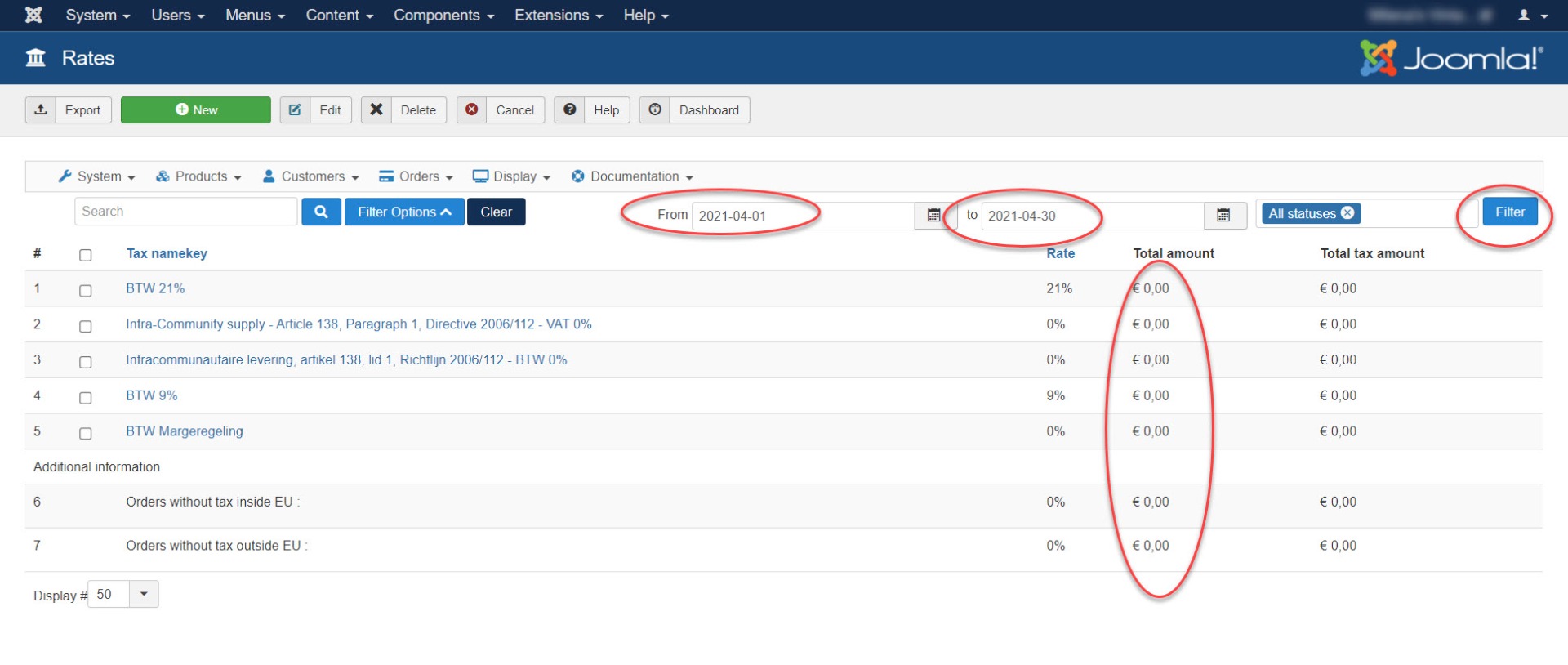
Task: Collapse the Filter Options panel
Action: click(404, 212)
